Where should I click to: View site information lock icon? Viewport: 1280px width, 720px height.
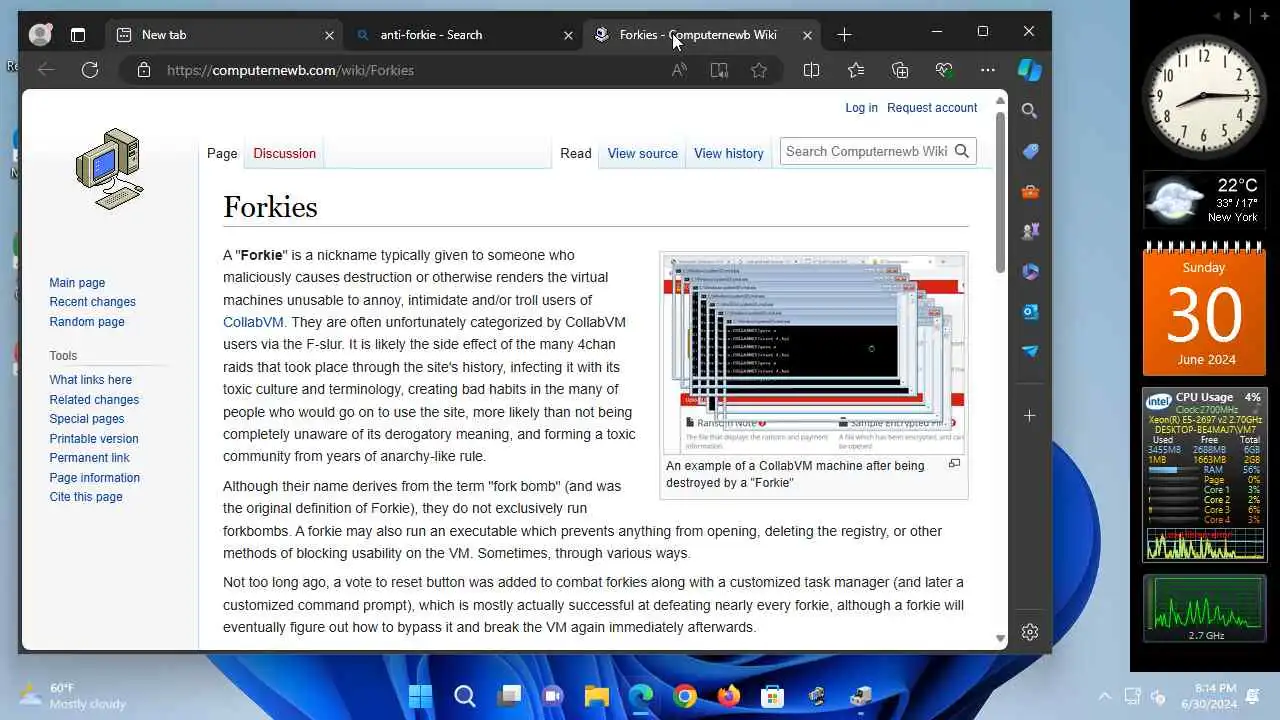(144, 70)
